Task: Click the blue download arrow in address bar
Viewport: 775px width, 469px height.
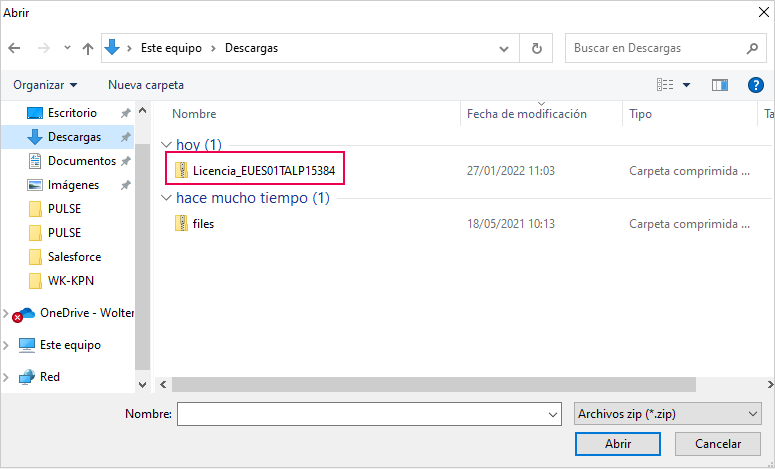Action: click(112, 47)
